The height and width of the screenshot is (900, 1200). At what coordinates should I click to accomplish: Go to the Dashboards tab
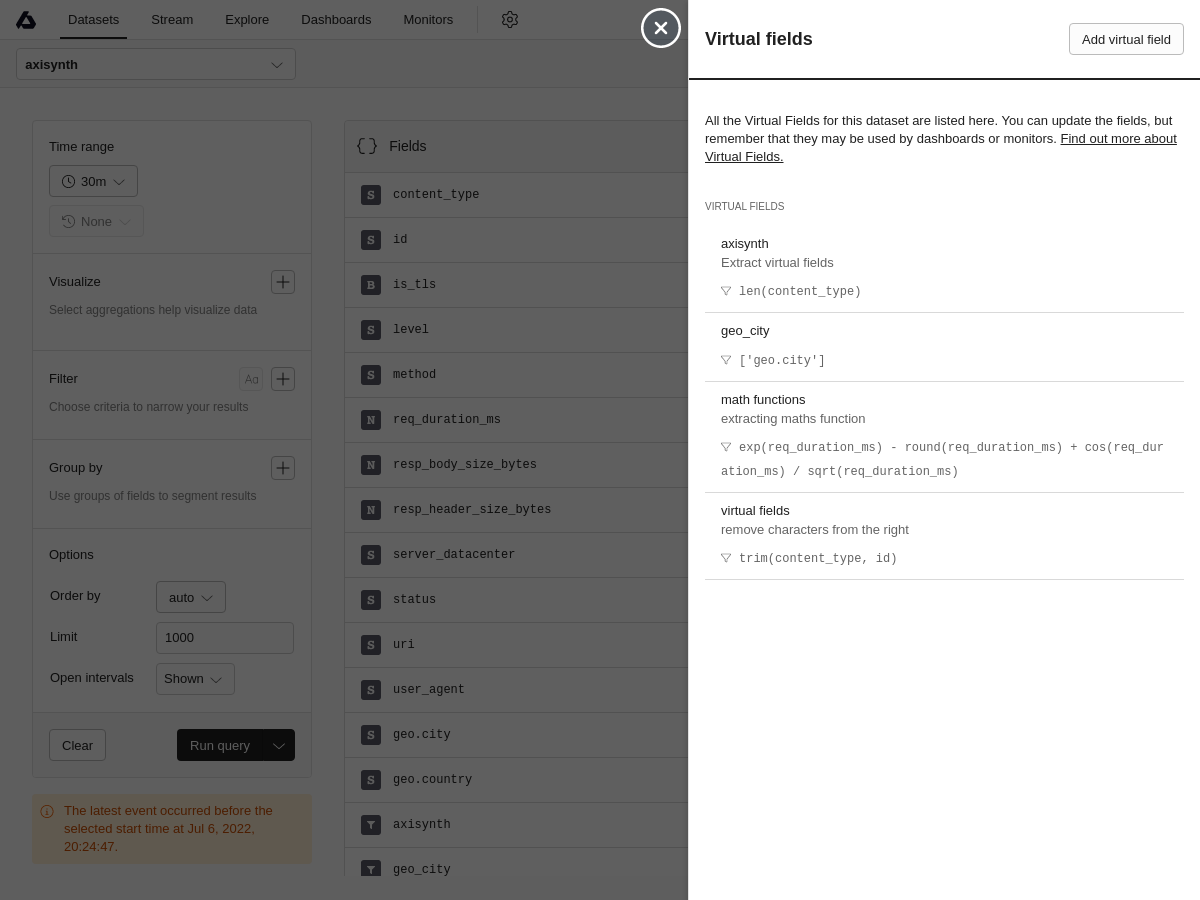(336, 20)
